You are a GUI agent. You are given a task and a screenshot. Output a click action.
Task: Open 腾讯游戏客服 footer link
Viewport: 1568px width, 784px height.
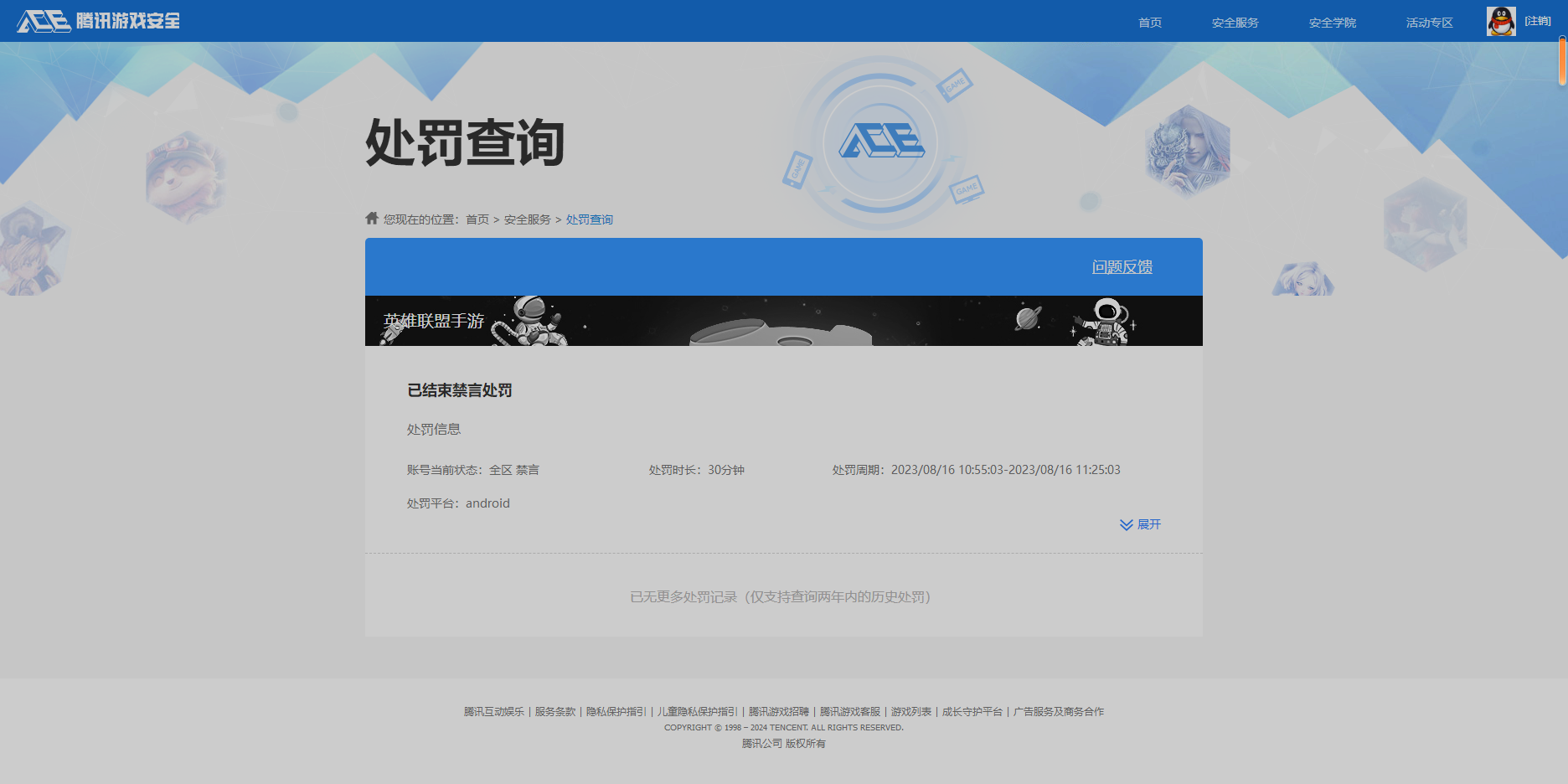(x=850, y=712)
